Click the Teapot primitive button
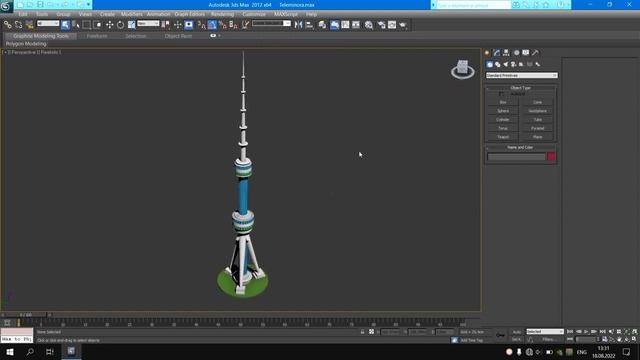 click(x=503, y=137)
